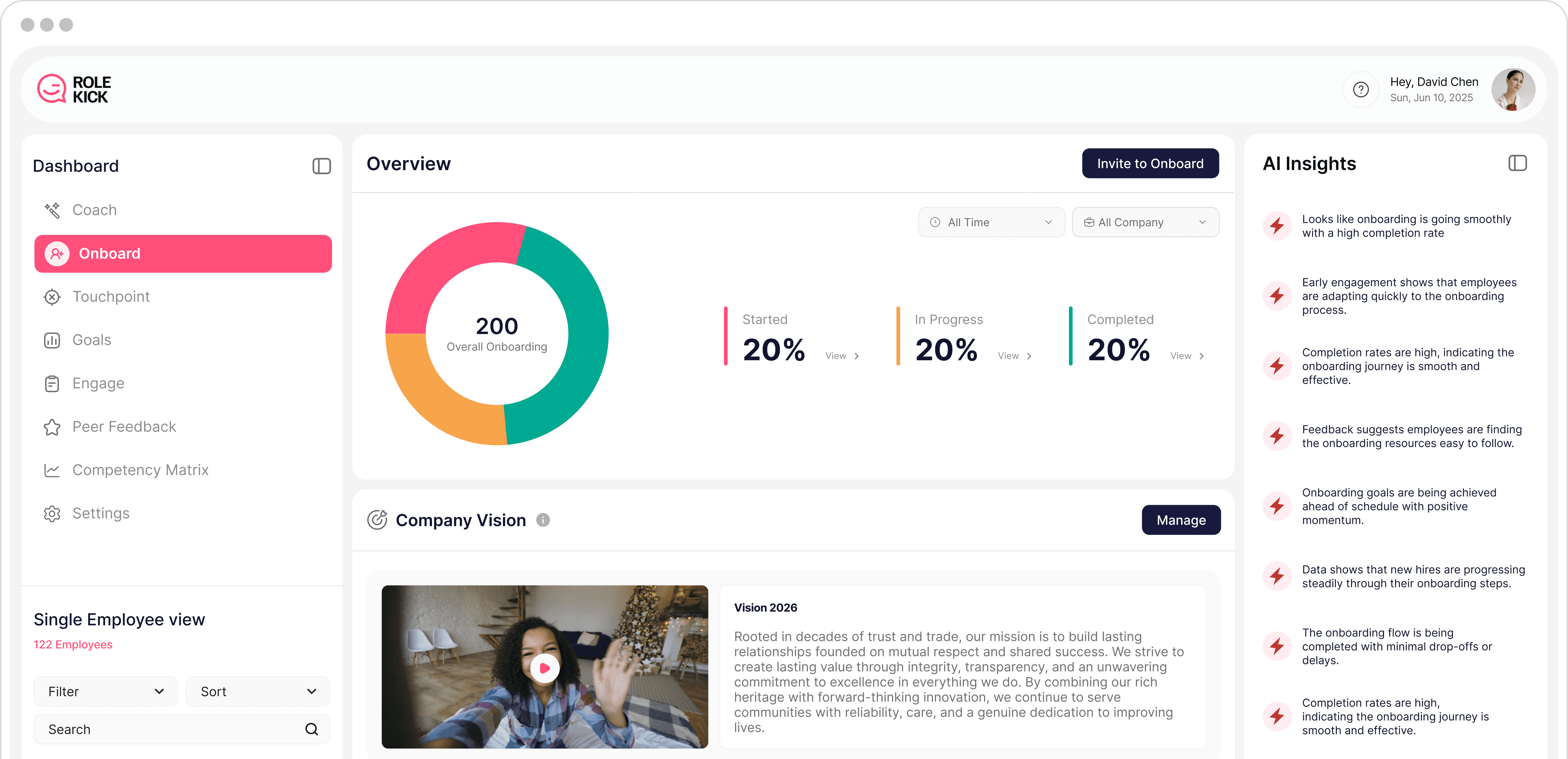1568x759 pixels.
Task: Select Competency Matrix menu item
Action: (140, 470)
